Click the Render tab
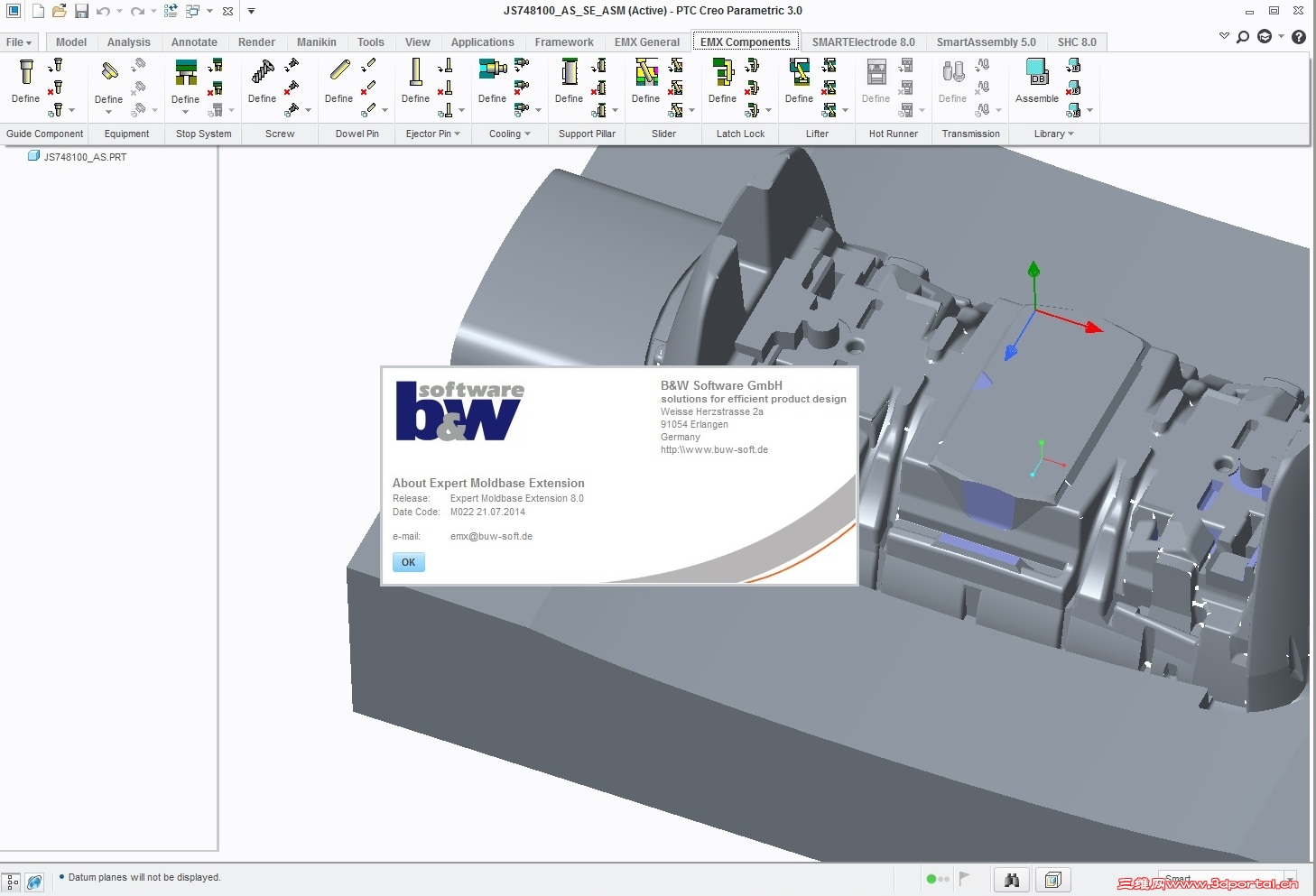 [x=256, y=42]
